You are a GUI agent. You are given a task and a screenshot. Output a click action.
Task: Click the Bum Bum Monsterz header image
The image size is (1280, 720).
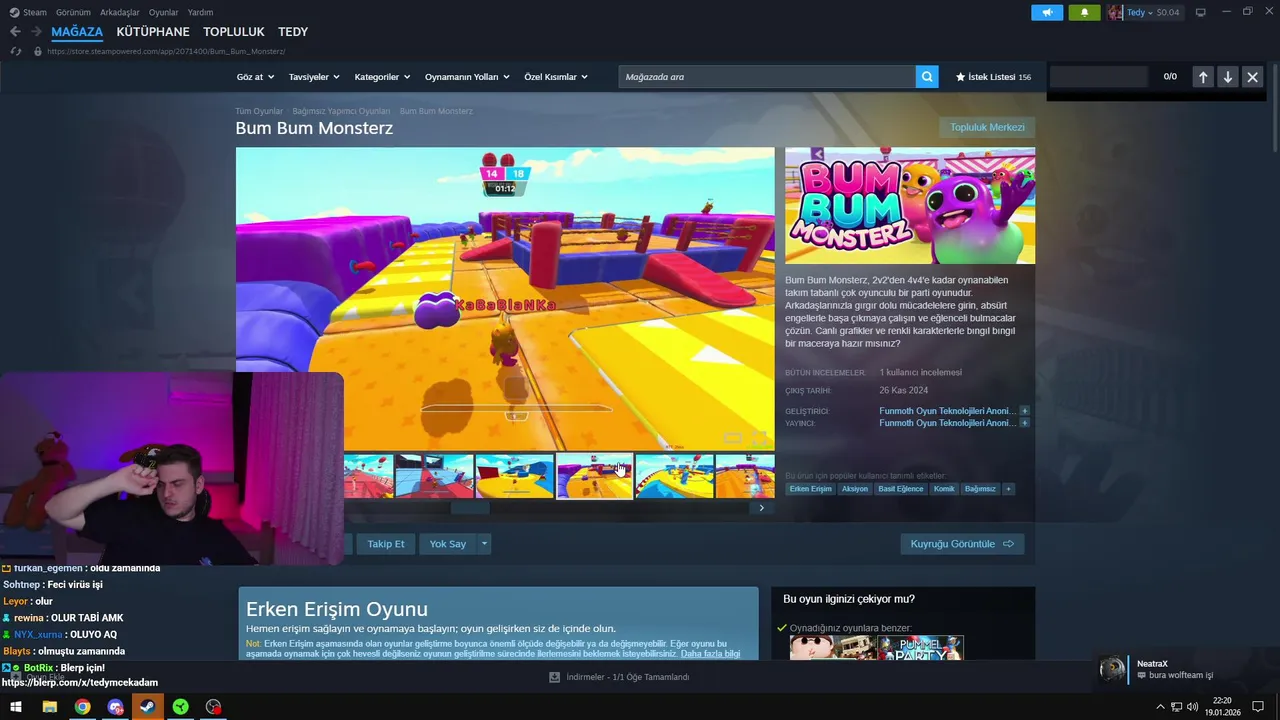click(910, 206)
